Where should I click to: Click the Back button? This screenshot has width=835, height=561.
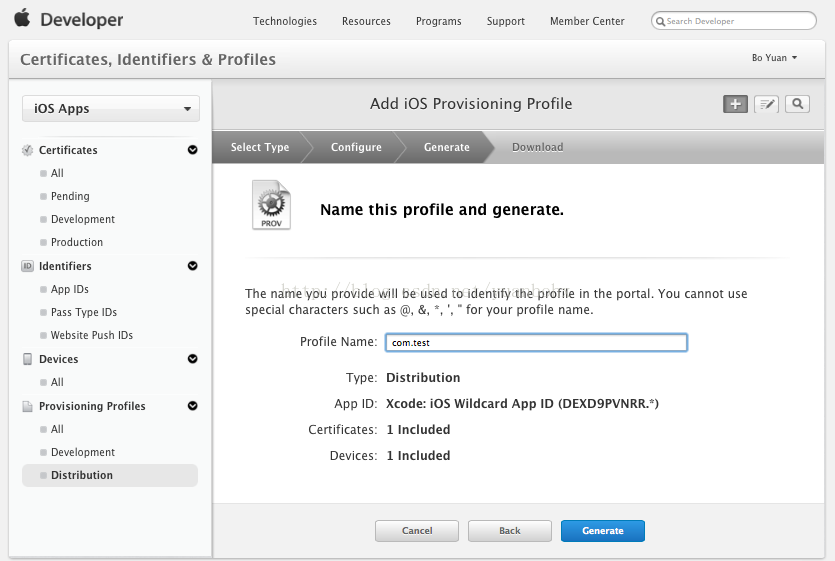click(510, 531)
